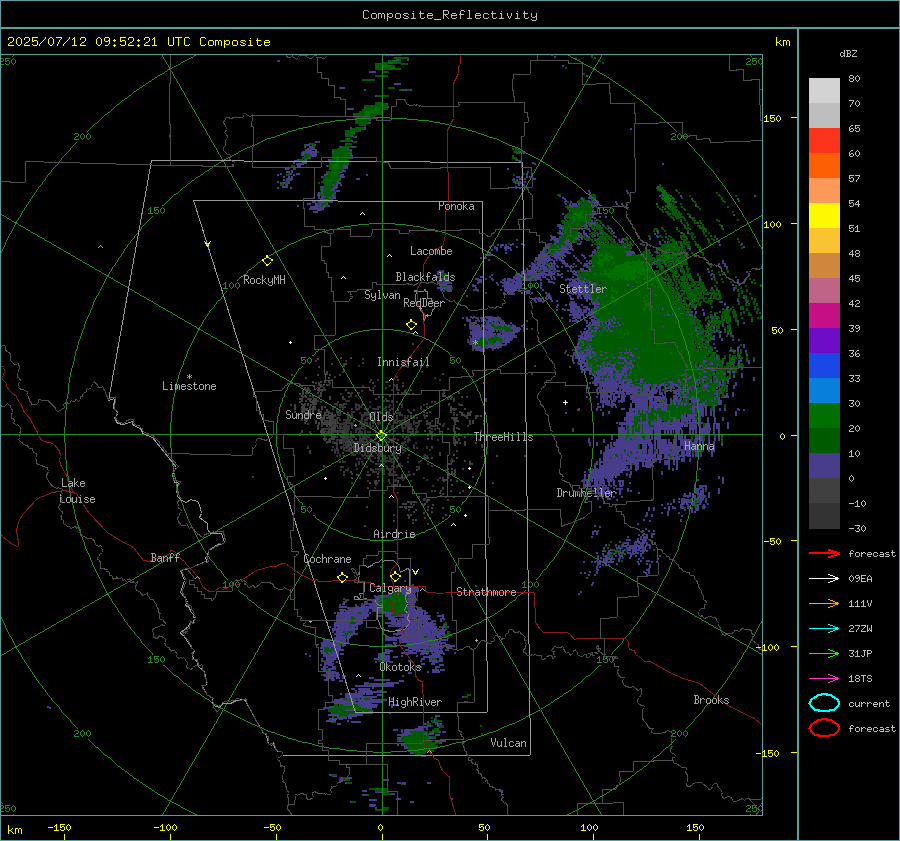Select the Sundre label
The image size is (900, 841).
click(x=303, y=414)
